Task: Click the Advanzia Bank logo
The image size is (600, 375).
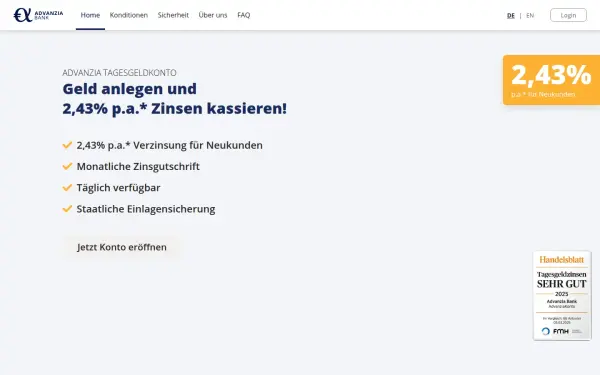Action: pos(38,15)
